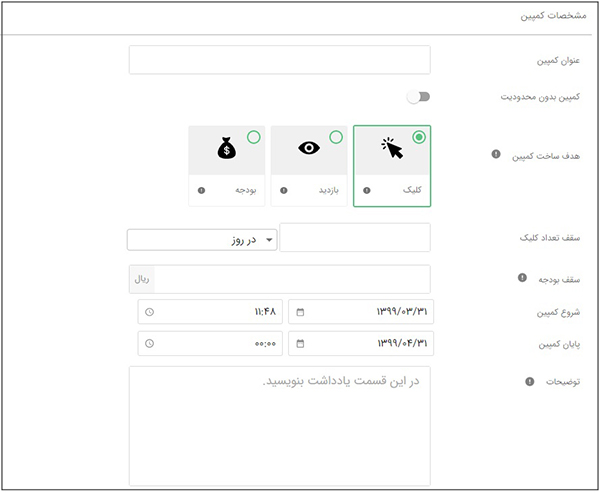Enable the کمپین بدون محدودیت toggle switch
Viewport: 600px width, 493px height.
(417, 97)
